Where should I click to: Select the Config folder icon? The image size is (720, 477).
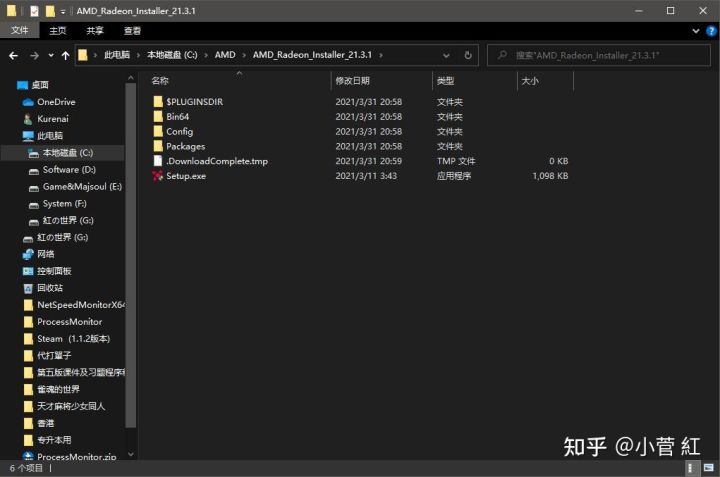click(x=158, y=131)
